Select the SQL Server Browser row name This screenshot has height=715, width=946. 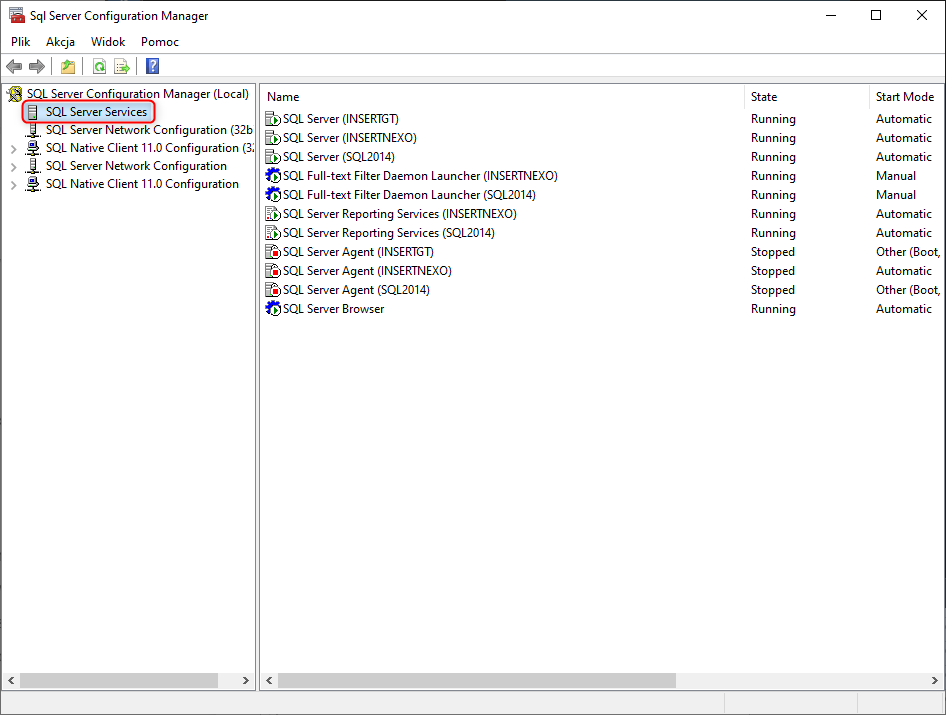334,309
